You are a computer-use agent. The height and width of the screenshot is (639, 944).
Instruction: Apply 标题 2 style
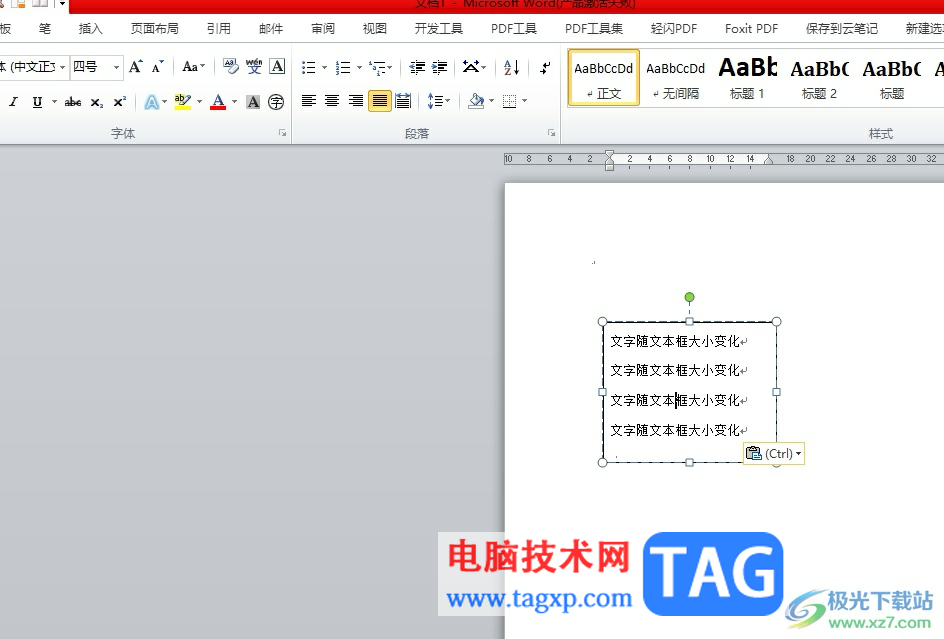(819, 78)
